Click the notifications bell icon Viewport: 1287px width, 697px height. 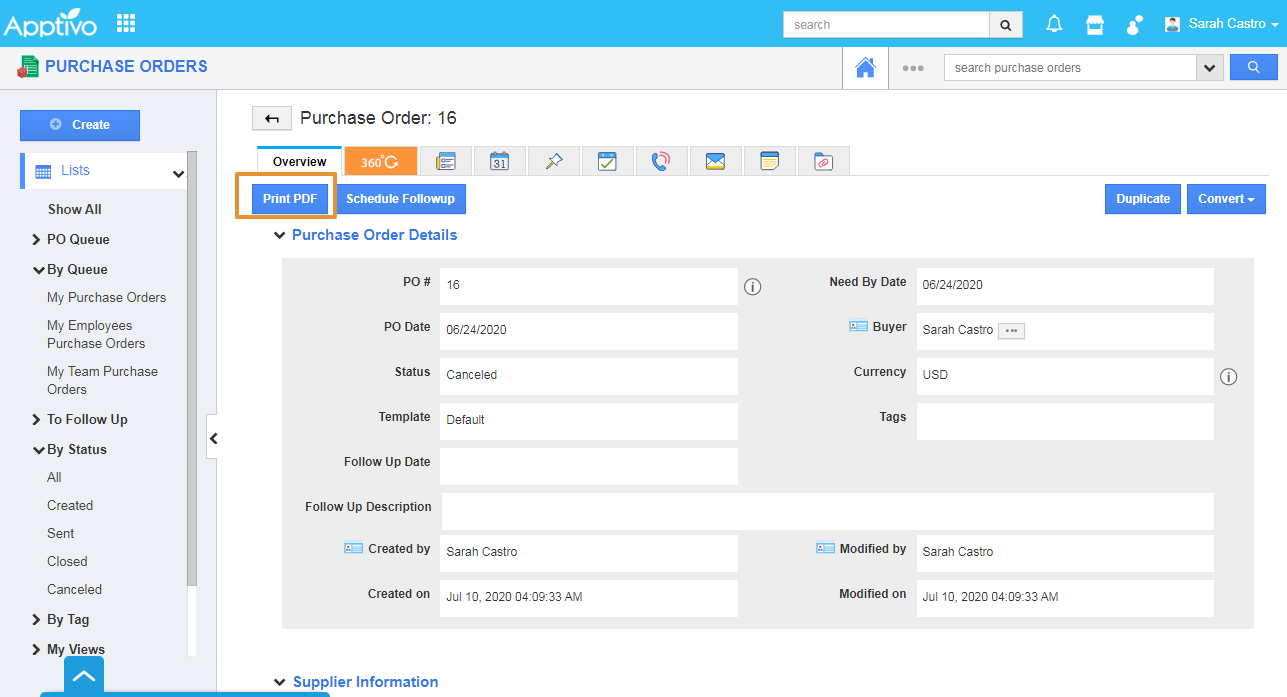1054,24
